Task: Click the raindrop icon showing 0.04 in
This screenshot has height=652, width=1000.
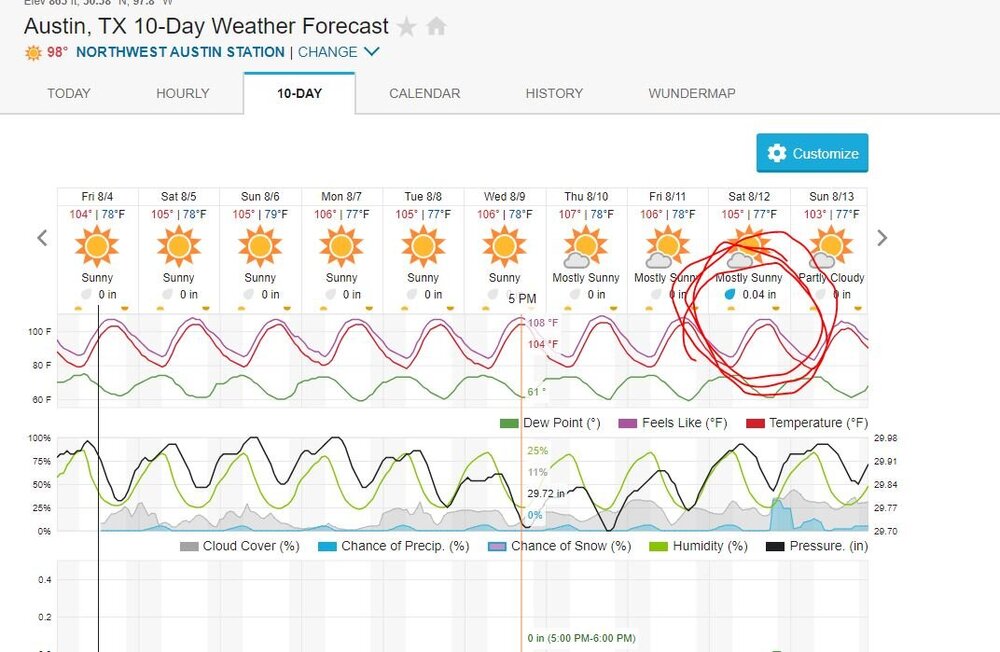Action: pos(730,295)
